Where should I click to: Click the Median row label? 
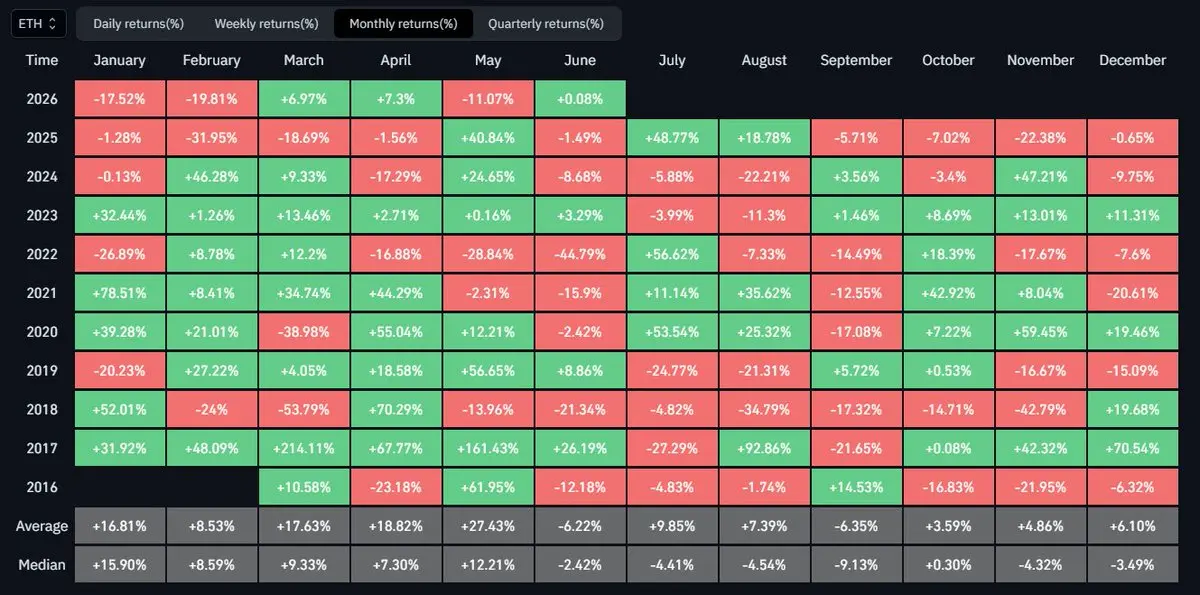42,565
